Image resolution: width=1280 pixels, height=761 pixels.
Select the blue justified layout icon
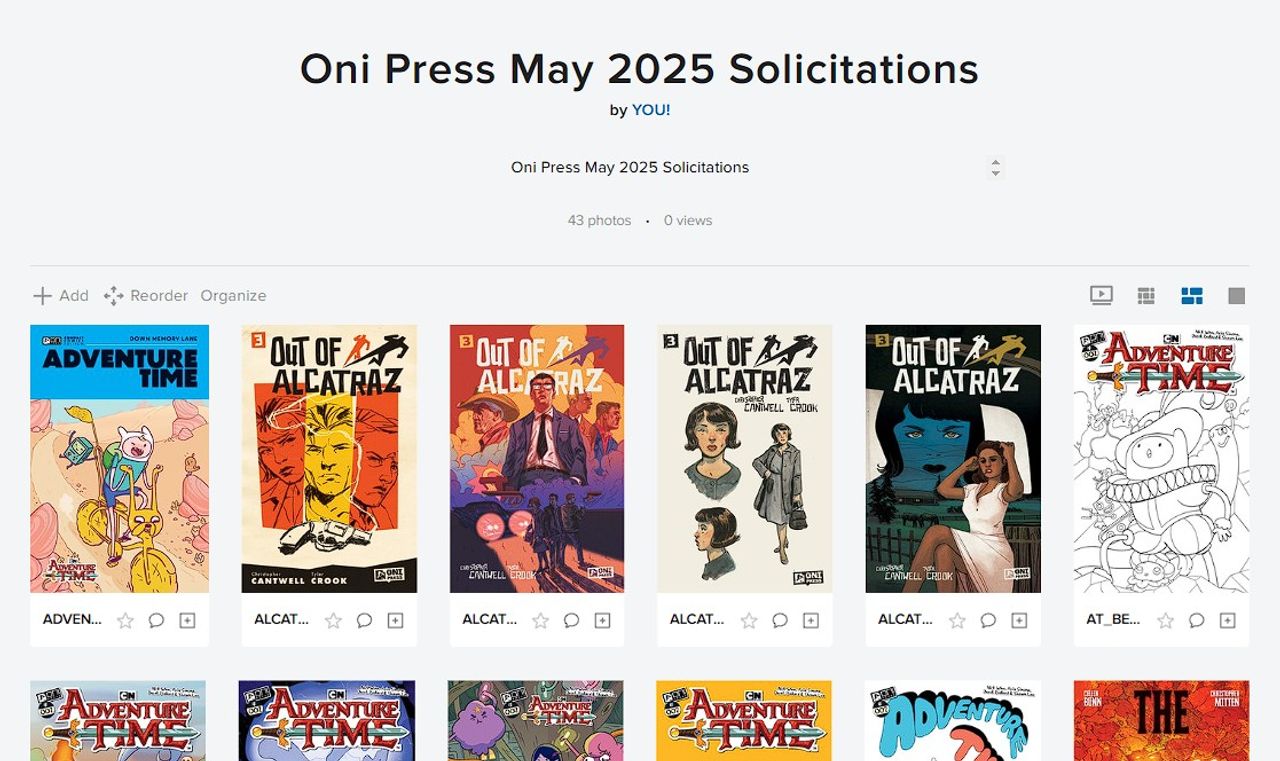pos(1191,295)
